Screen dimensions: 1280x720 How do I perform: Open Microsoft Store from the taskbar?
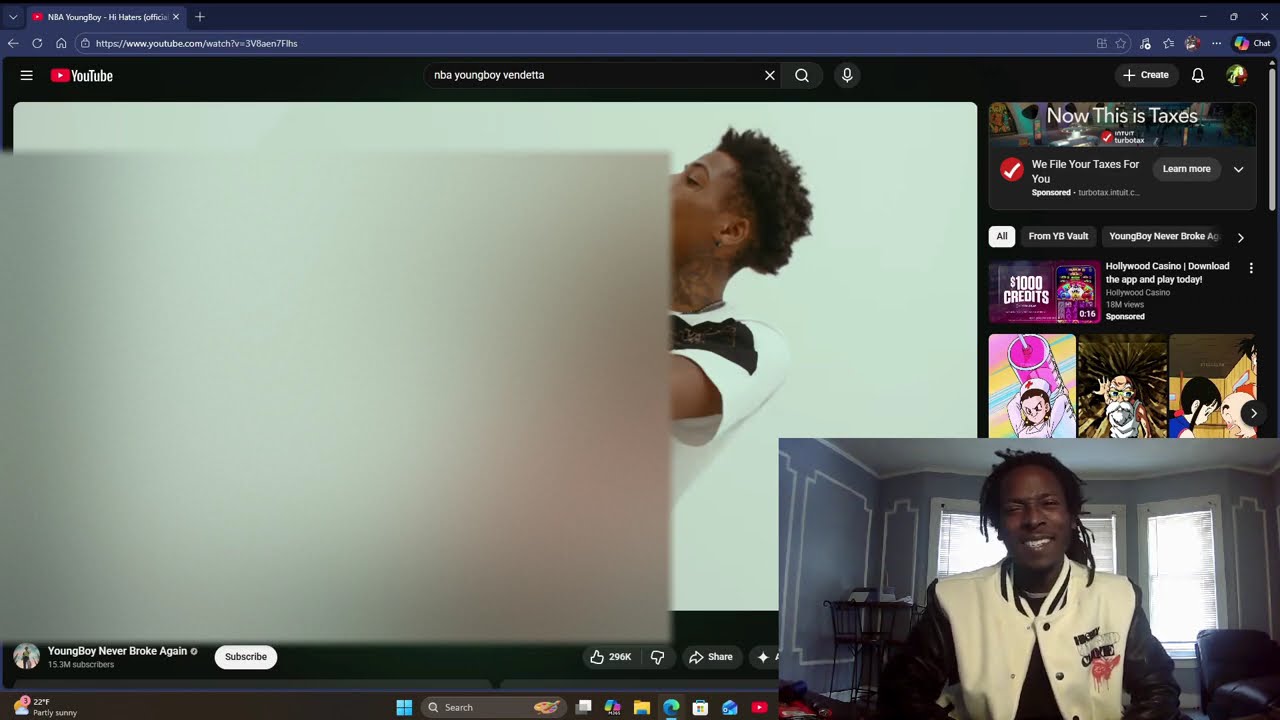[701, 707]
